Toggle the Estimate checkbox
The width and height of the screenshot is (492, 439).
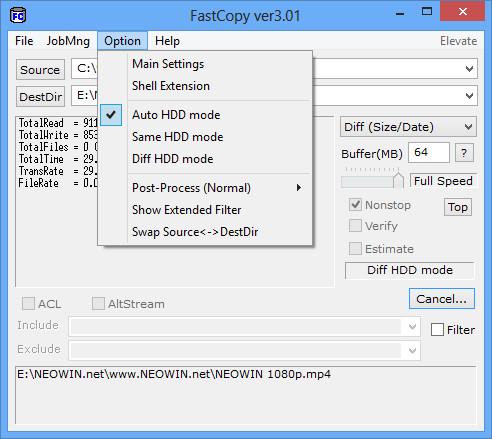355,249
